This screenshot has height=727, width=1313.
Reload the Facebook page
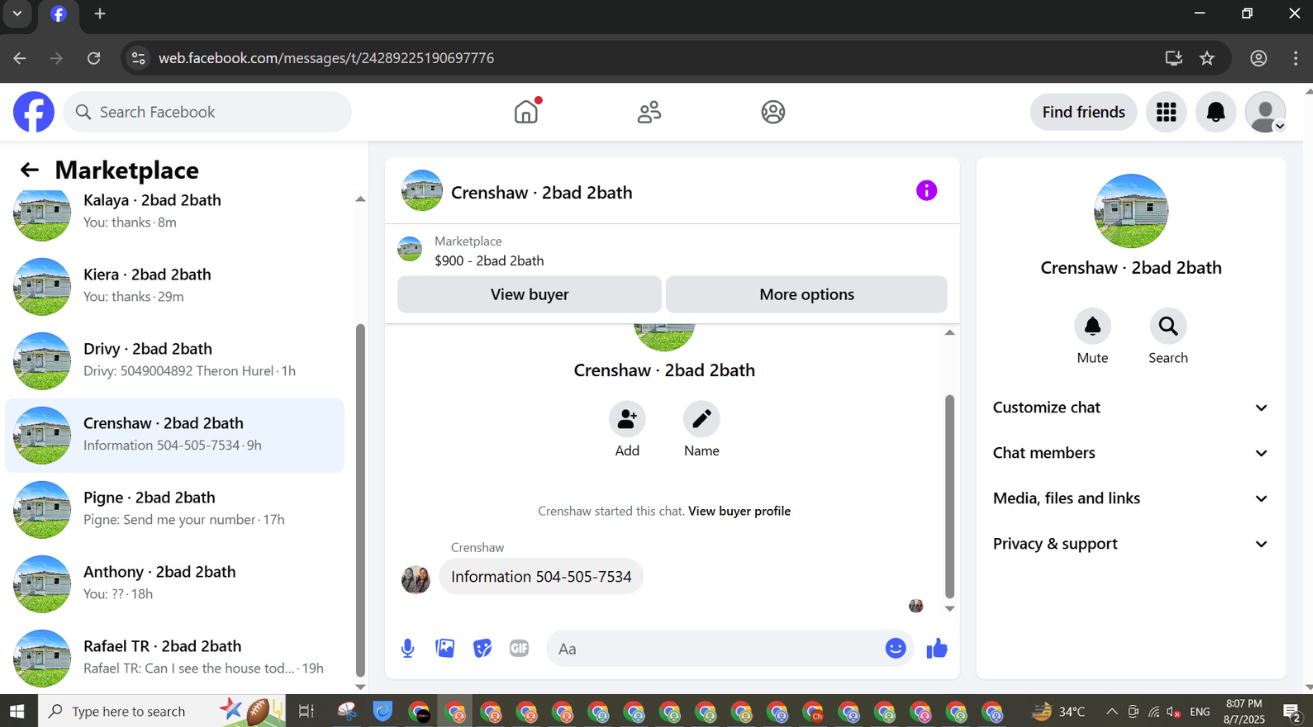[94, 58]
